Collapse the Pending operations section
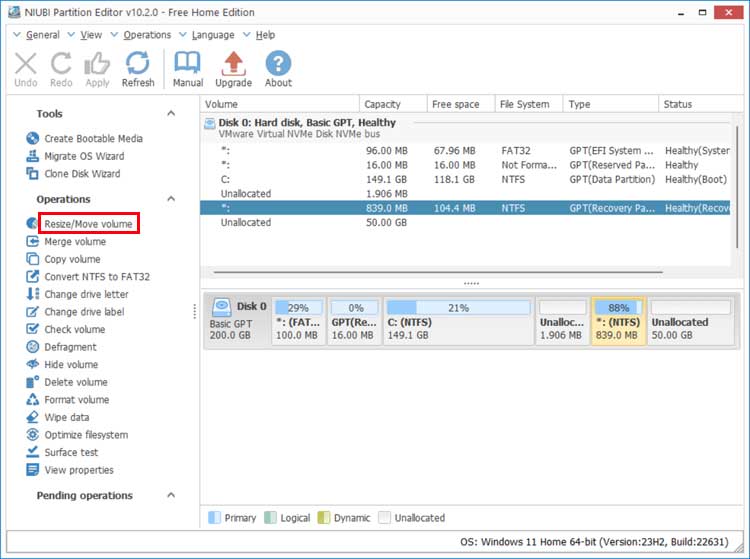 click(x=171, y=495)
